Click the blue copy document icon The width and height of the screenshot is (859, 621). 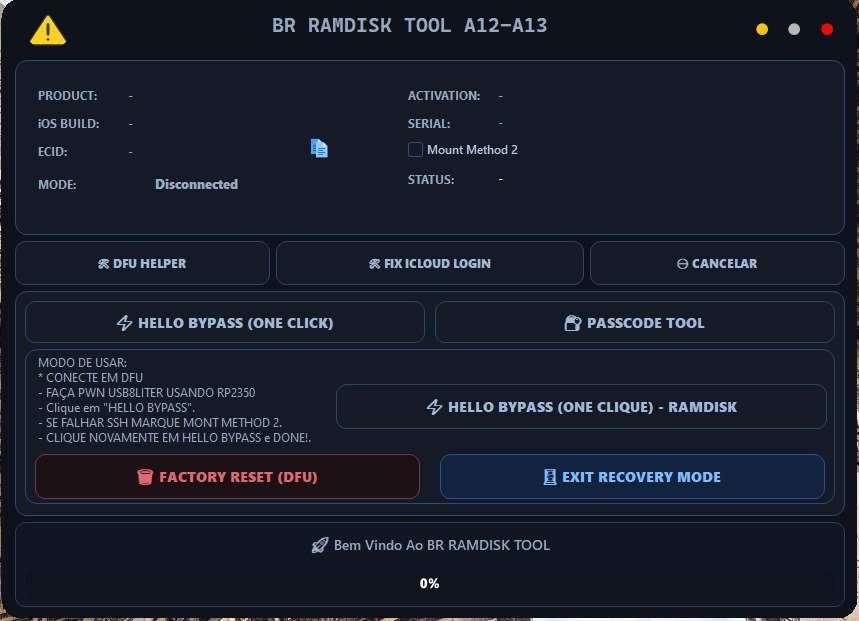click(x=319, y=148)
